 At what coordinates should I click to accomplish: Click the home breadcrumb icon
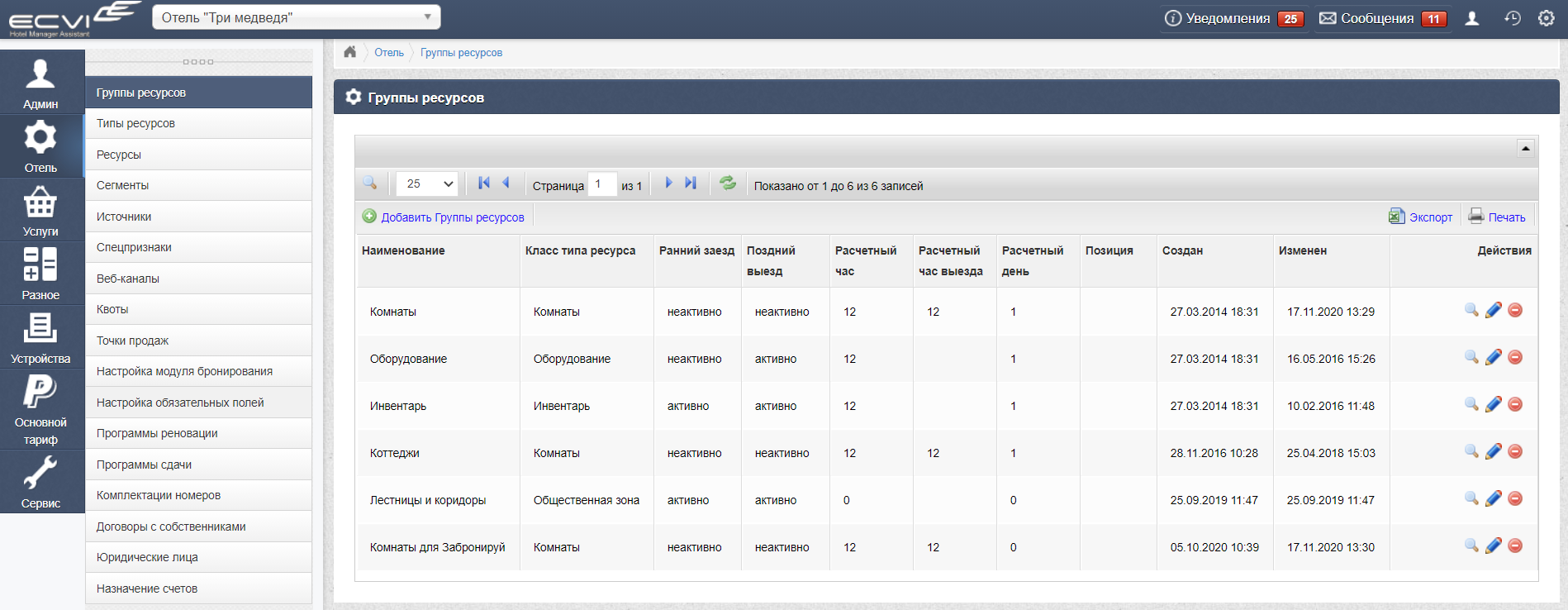click(x=350, y=52)
